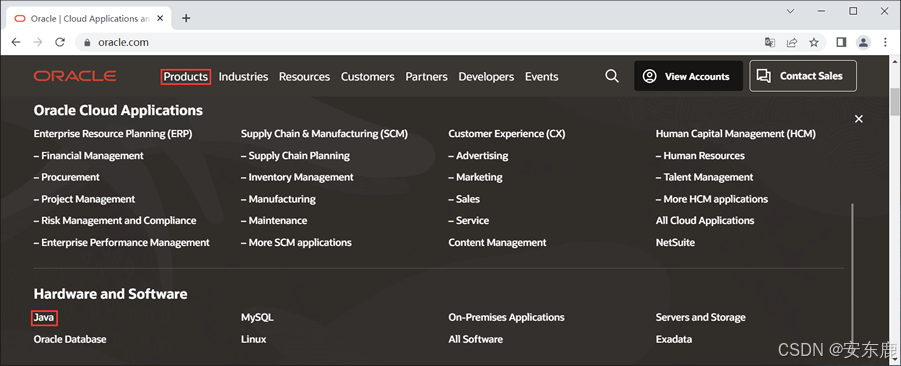This screenshot has width=901, height=366.
Task: Open the Chrome three-dot menu
Action: click(885, 42)
